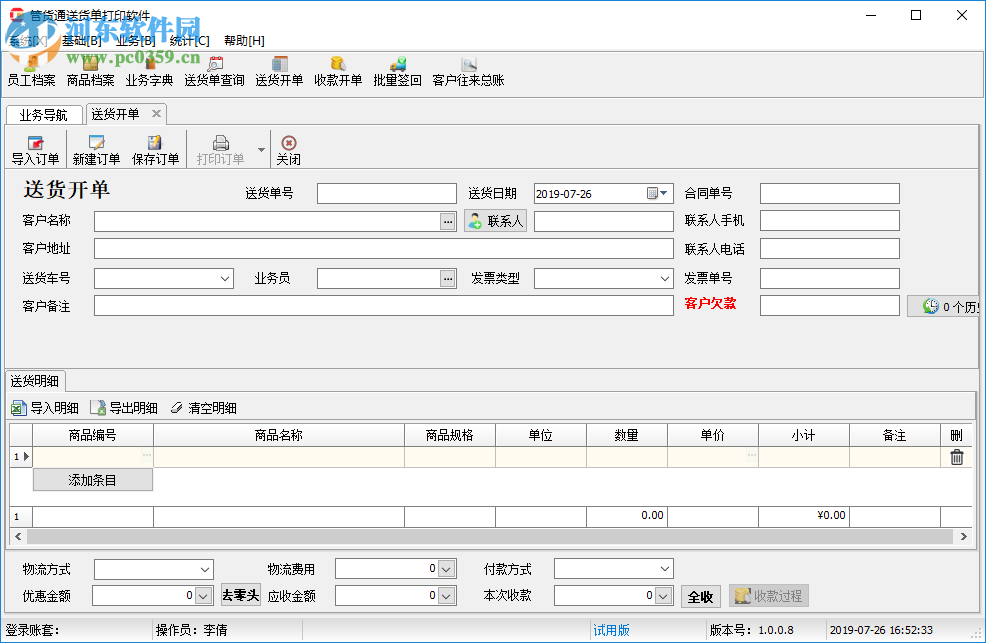
Task: Open the 送货车号 dropdown
Action: pos(224,278)
